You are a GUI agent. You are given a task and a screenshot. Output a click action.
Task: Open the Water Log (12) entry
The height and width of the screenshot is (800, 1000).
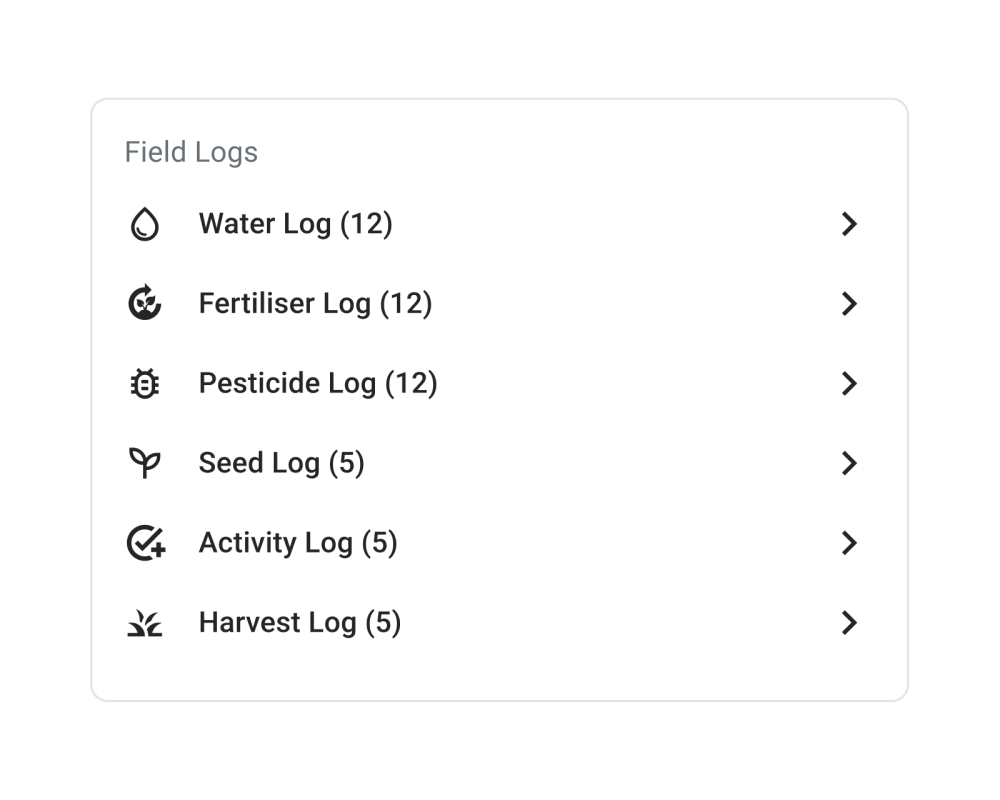tap(499, 224)
